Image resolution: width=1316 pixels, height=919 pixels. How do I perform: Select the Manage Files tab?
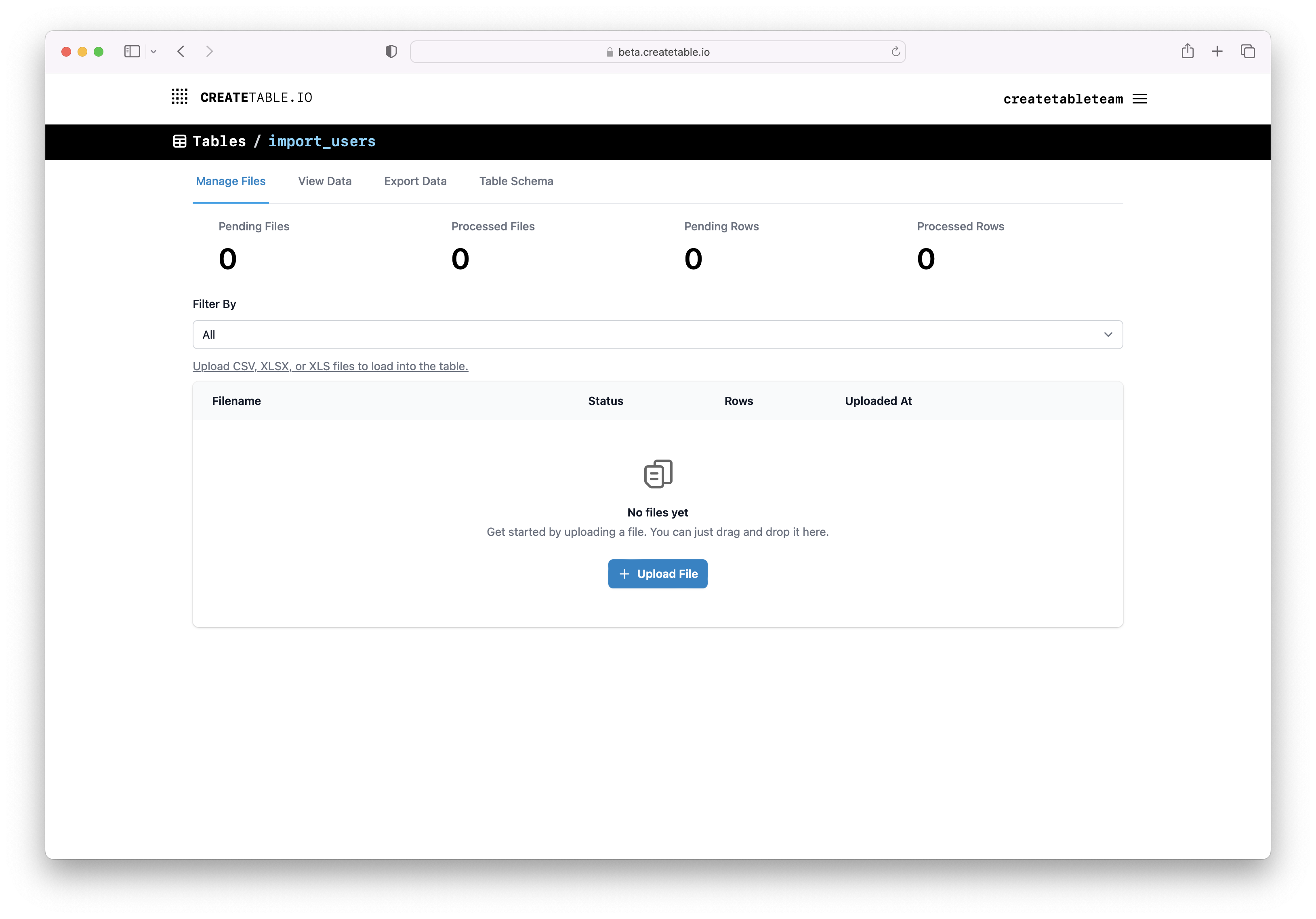coord(230,181)
